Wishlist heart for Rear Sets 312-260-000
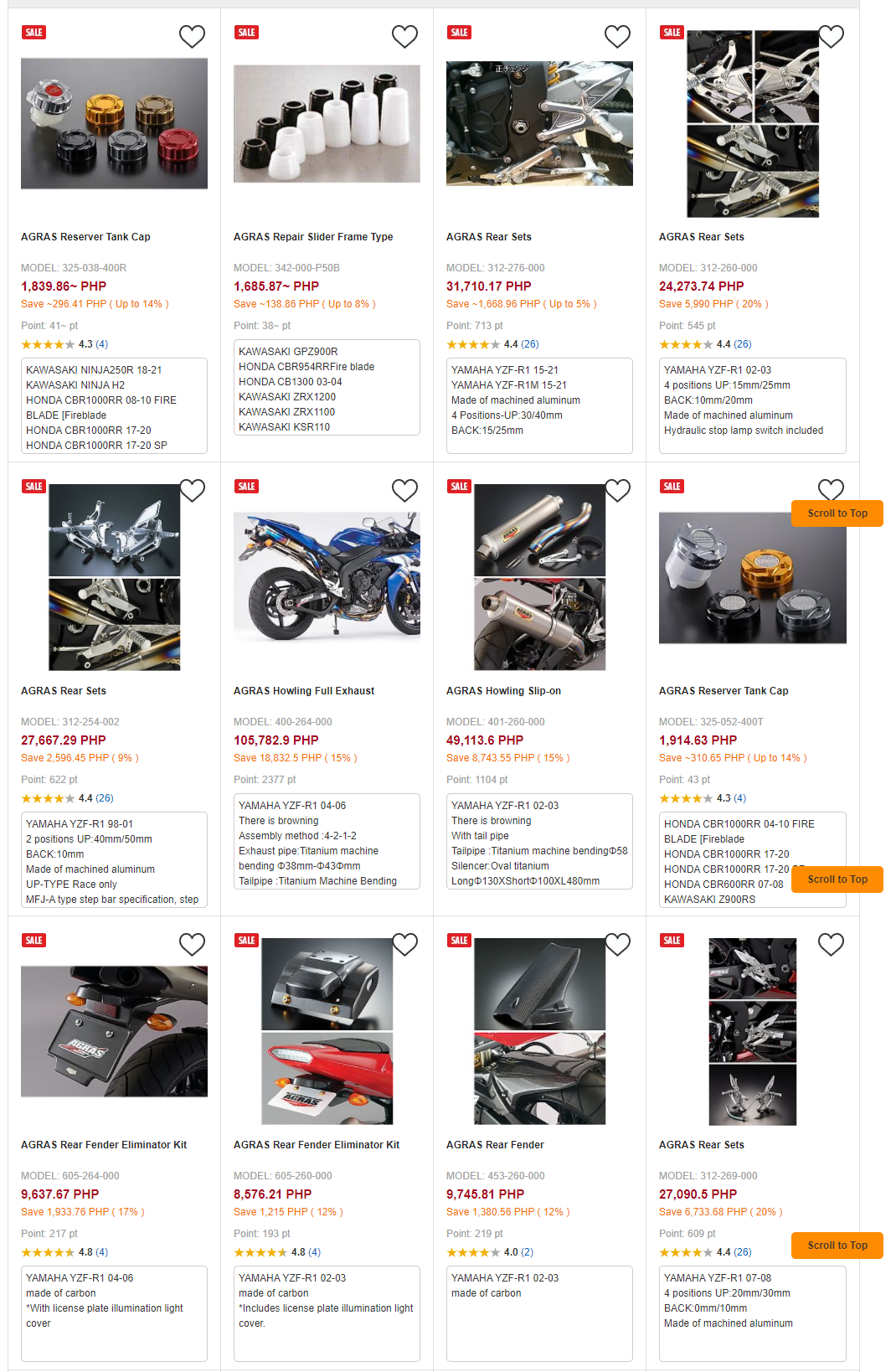This screenshot has width=896, height=1372. [831, 36]
